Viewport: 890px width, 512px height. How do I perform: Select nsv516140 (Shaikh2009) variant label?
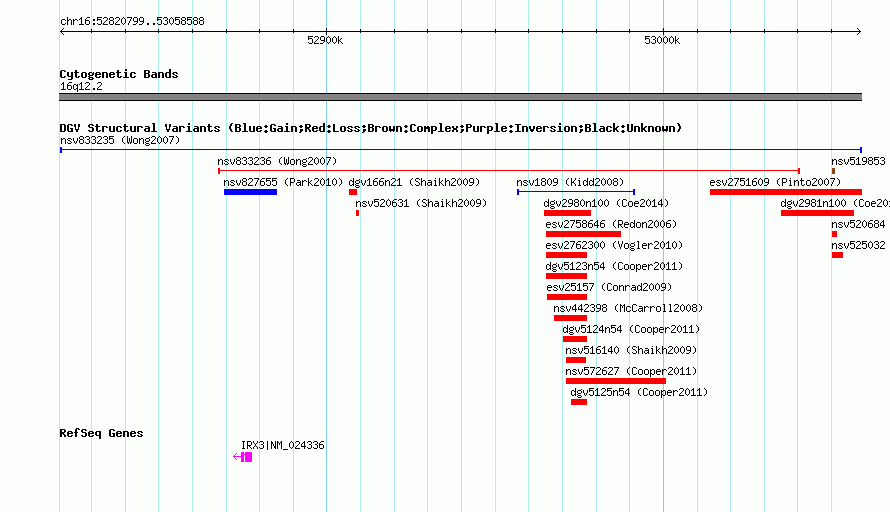pos(631,350)
